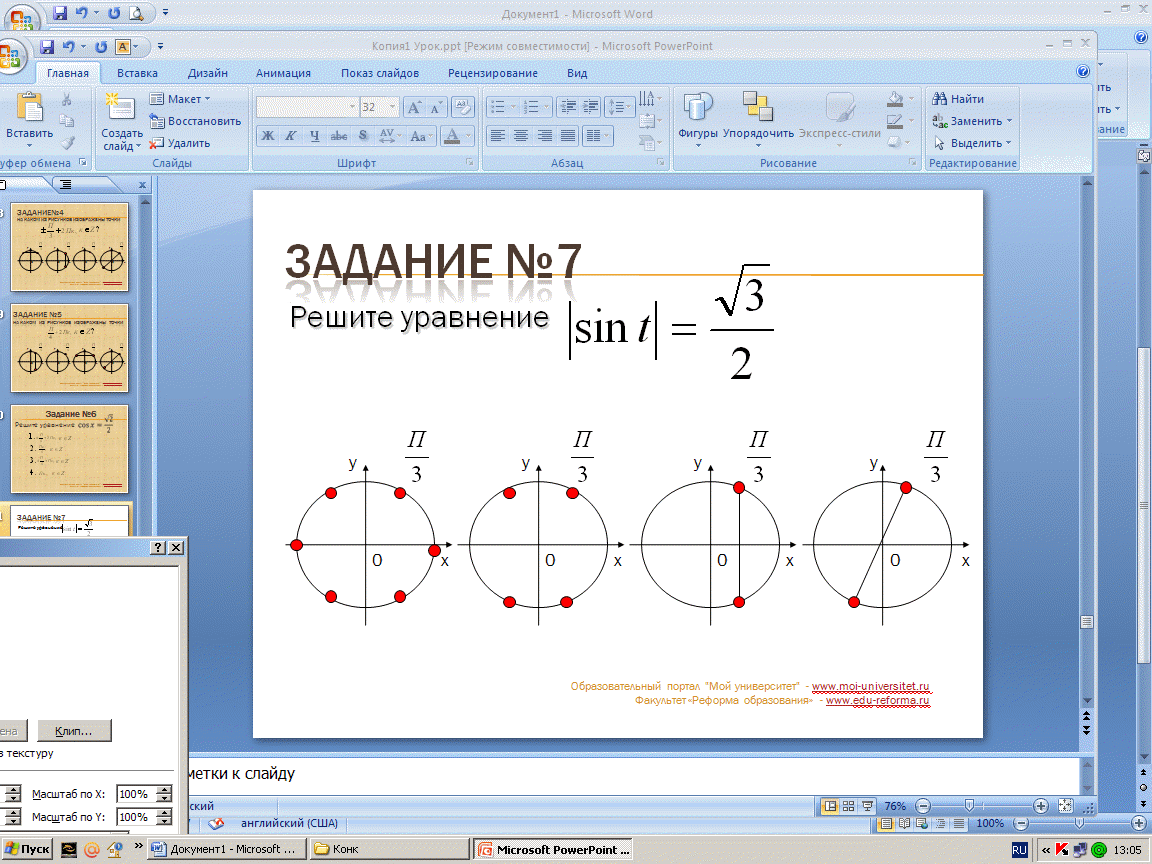The width and height of the screenshot is (1152, 864).
Task: Open the Shapes gallery icon
Action: pos(698,107)
